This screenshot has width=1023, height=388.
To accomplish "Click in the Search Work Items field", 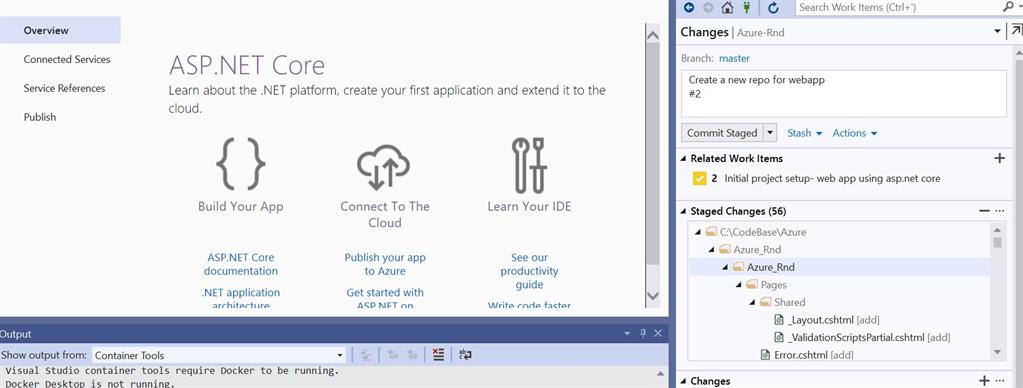I will (x=897, y=8).
